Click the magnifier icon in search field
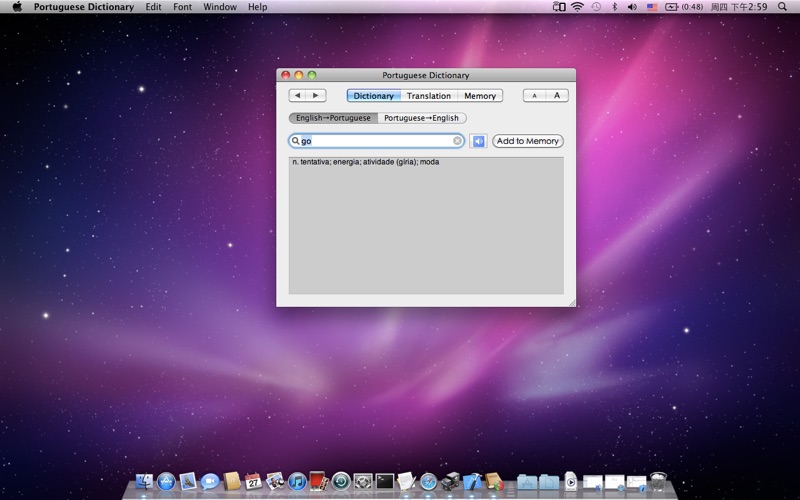Viewport: 800px width, 500px height. (295, 141)
